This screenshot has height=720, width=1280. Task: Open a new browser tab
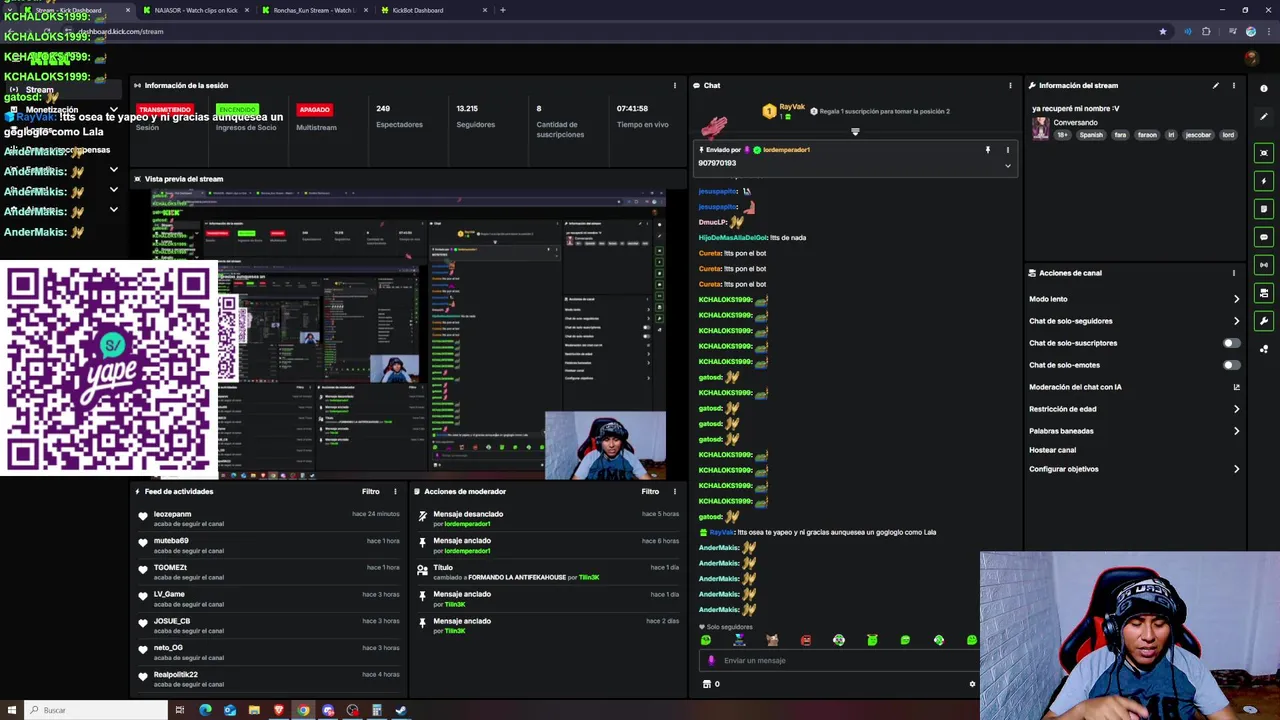(x=502, y=10)
